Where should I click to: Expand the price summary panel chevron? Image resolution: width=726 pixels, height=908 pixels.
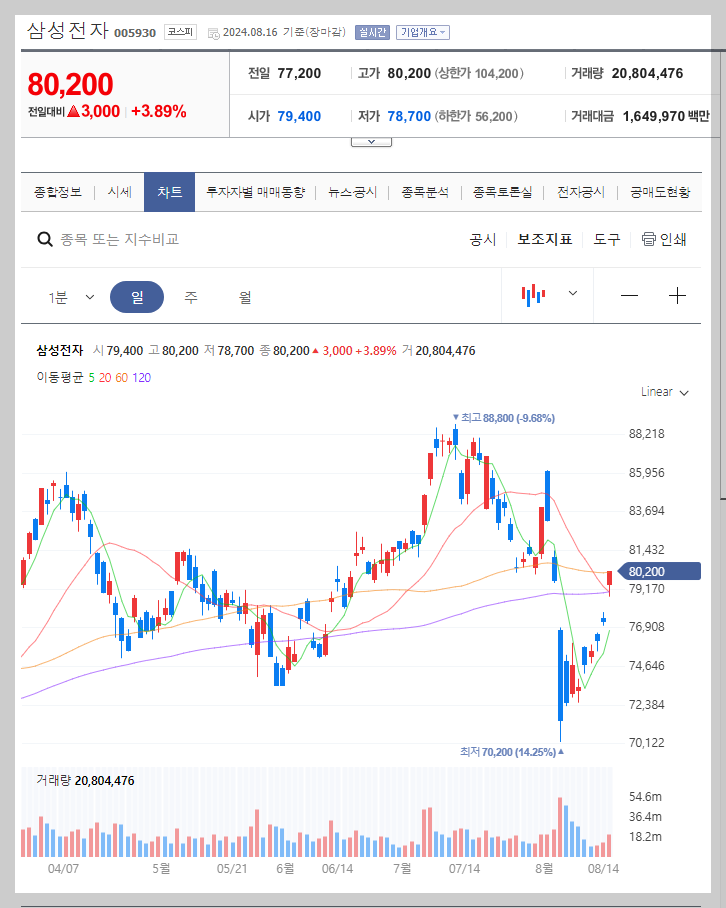point(371,142)
